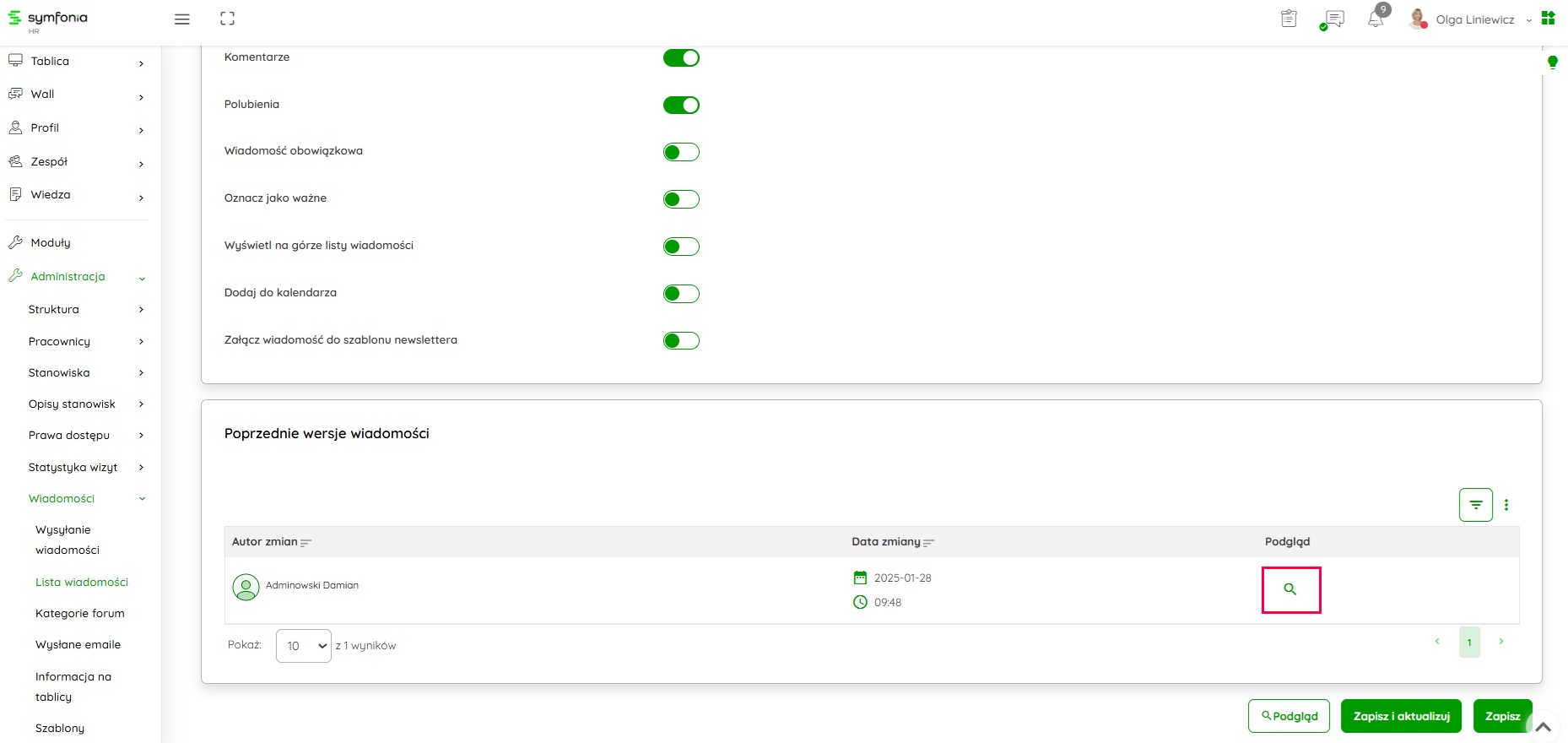Open the Pokaż results-per-page dropdown
The height and width of the screenshot is (743, 1568).
(x=303, y=646)
